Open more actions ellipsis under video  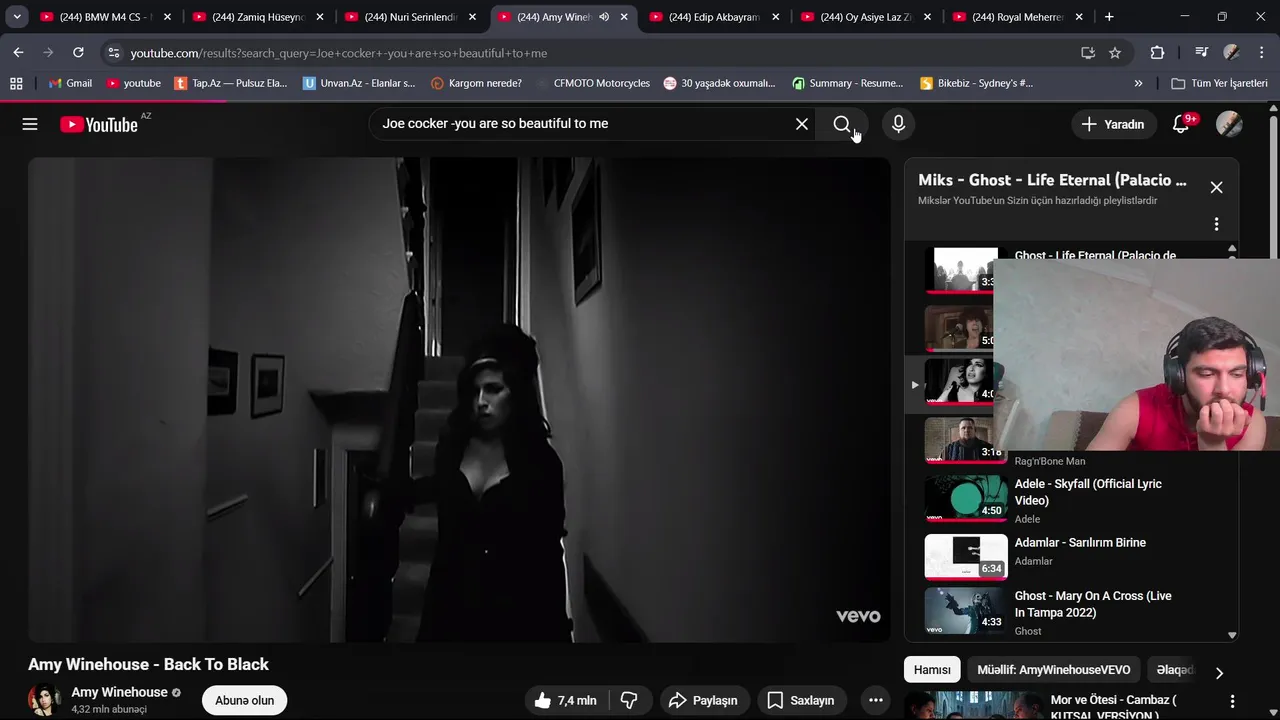pos(876,701)
